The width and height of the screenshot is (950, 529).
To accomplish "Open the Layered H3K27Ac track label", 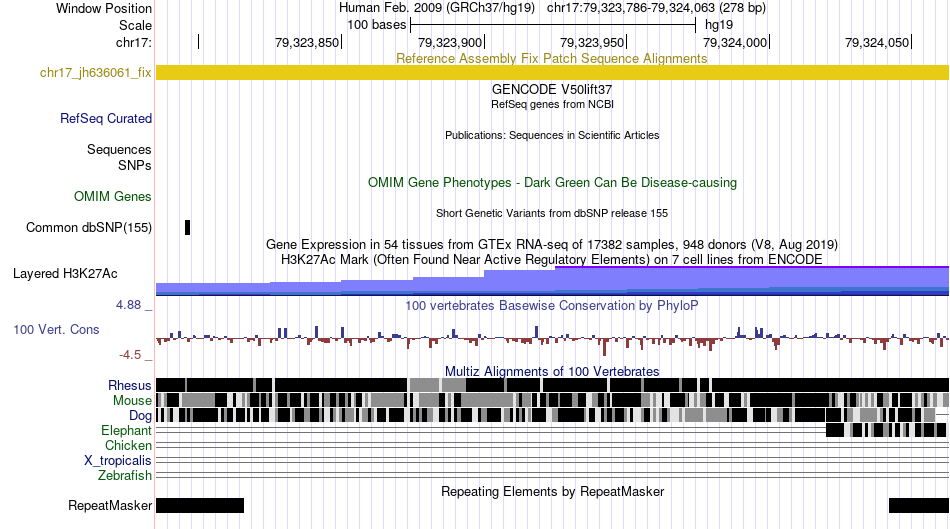I will coord(65,273).
